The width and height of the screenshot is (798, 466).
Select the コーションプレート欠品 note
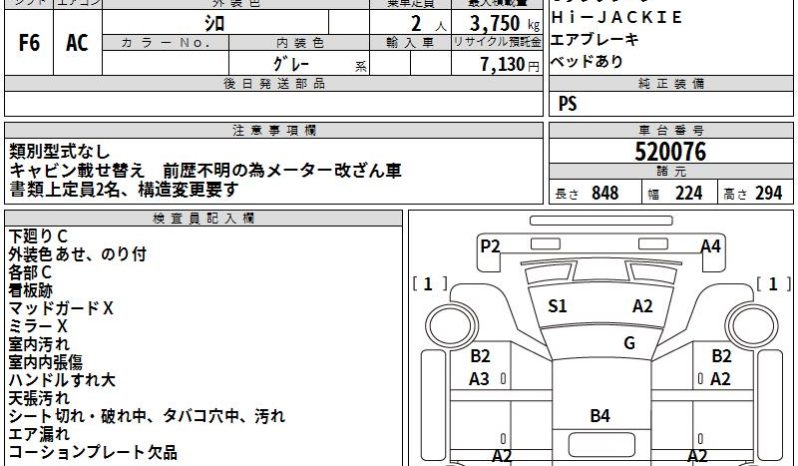[x=93, y=452]
